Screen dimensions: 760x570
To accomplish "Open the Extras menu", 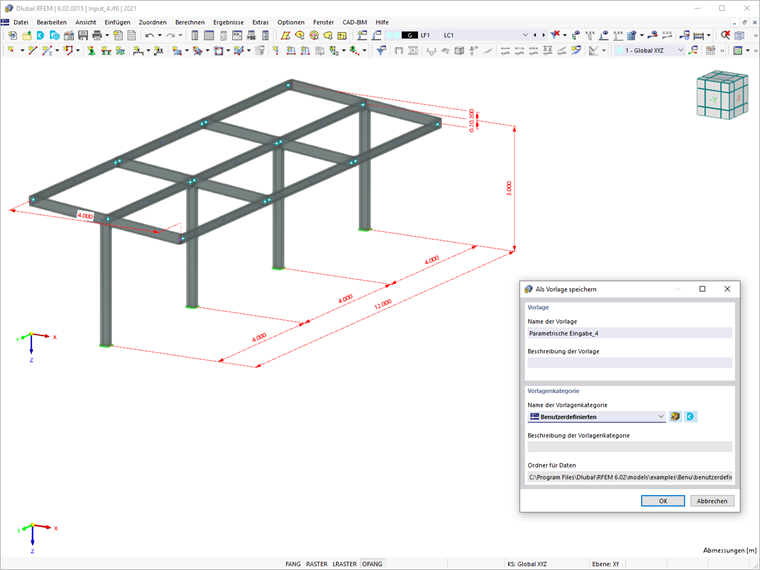I will click(260, 22).
